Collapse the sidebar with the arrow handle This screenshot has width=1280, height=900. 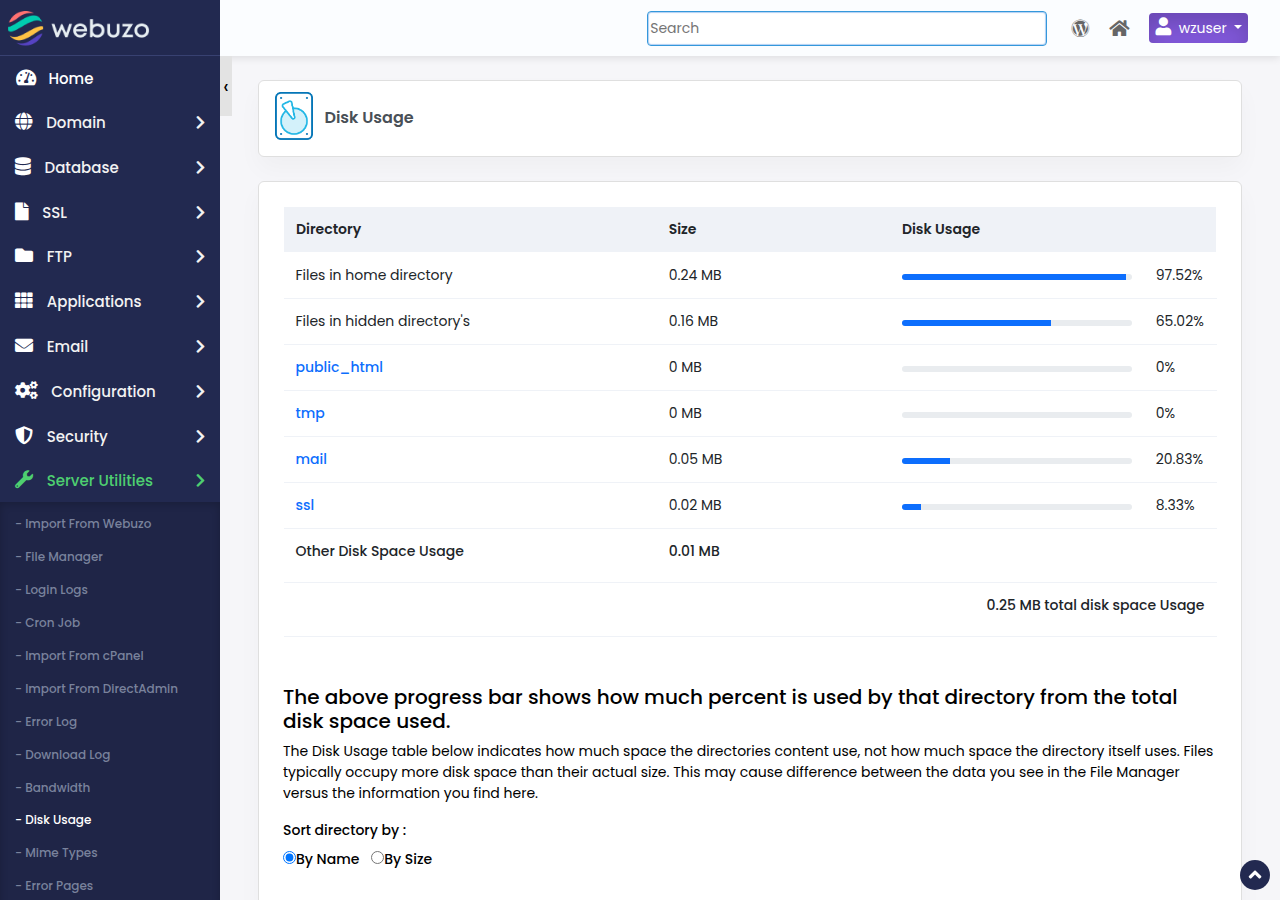click(226, 87)
